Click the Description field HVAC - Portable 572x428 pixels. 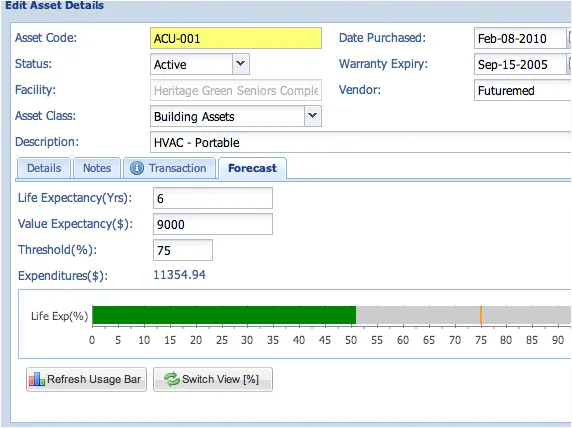[x=361, y=142]
